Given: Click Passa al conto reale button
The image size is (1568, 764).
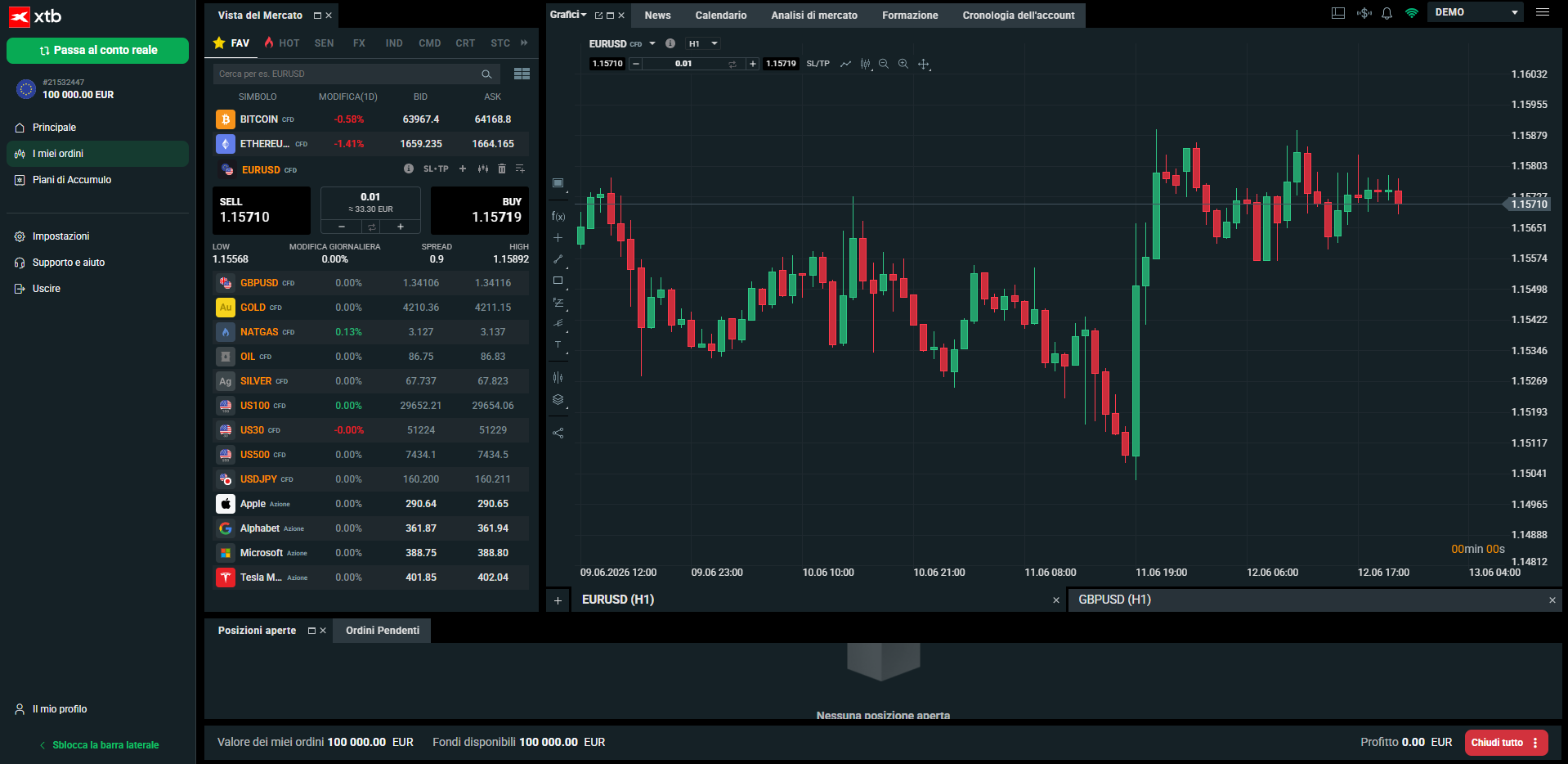Looking at the screenshot, I should tap(98, 50).
